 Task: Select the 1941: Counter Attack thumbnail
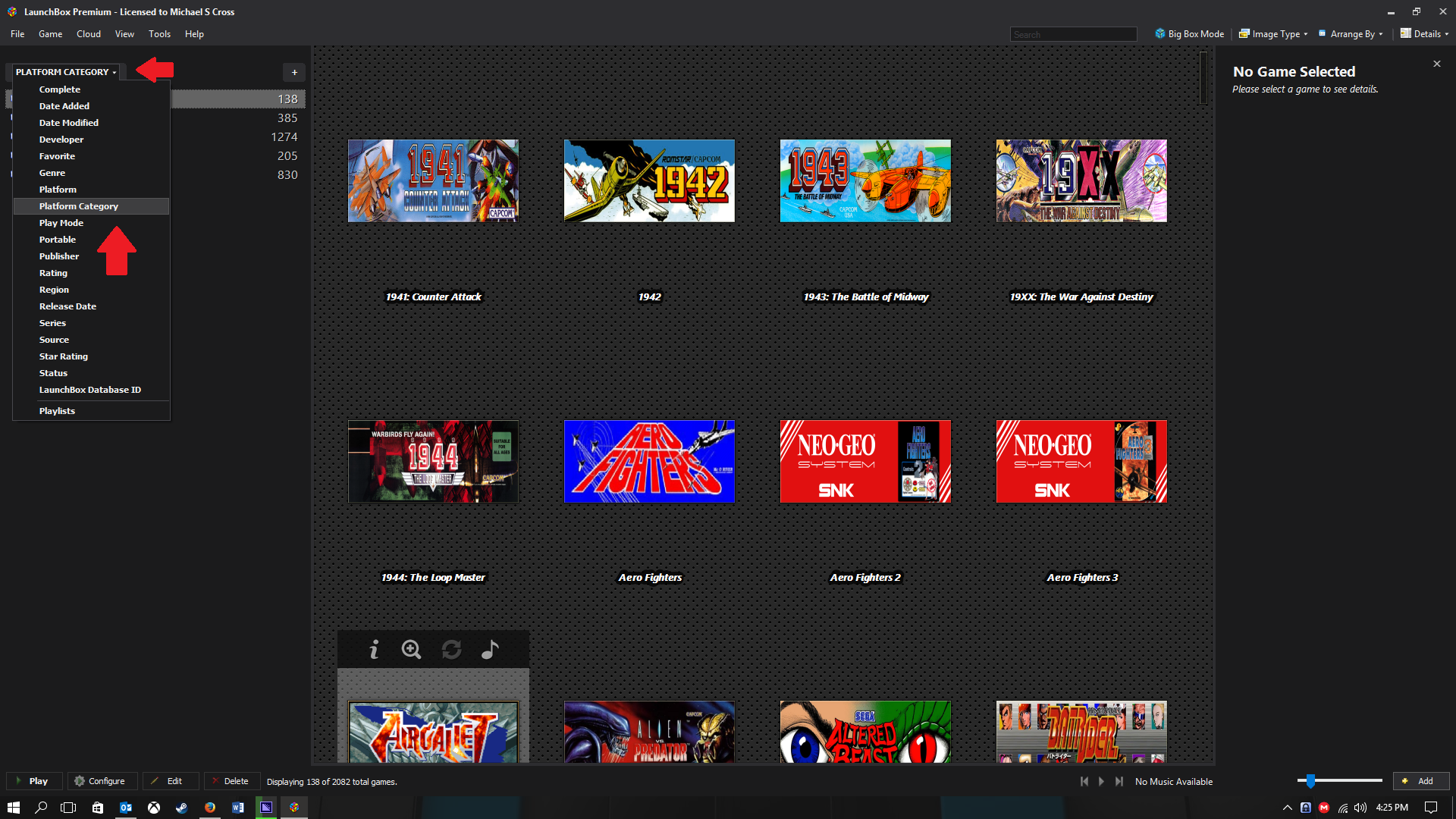433,180
